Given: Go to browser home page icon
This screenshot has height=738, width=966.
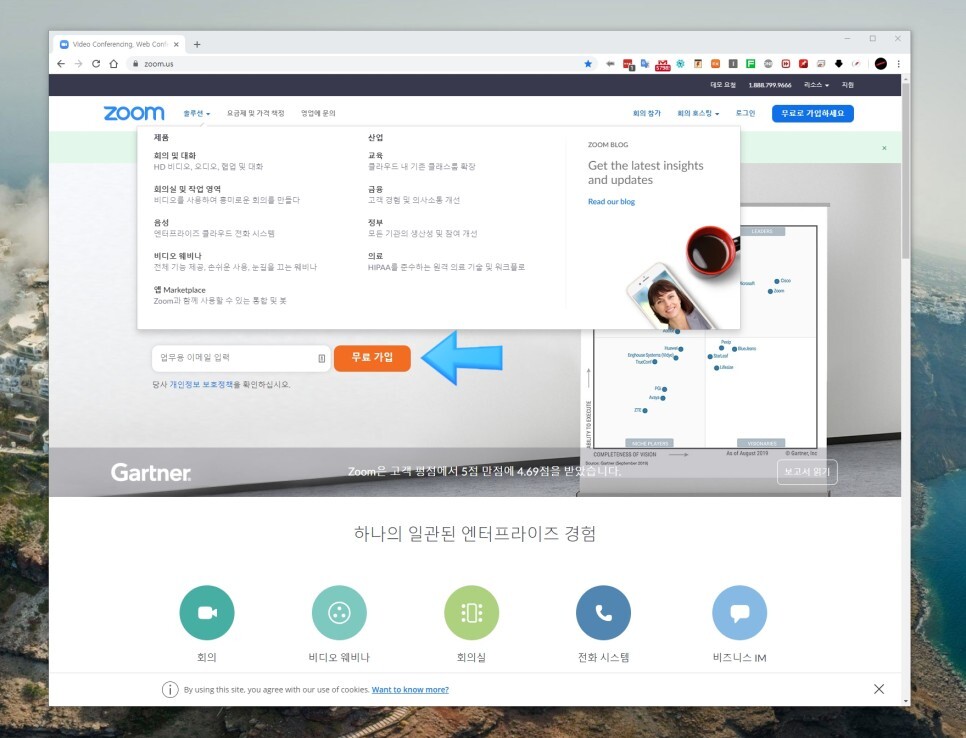Looking at the screenshot, I should coord(113,63).
